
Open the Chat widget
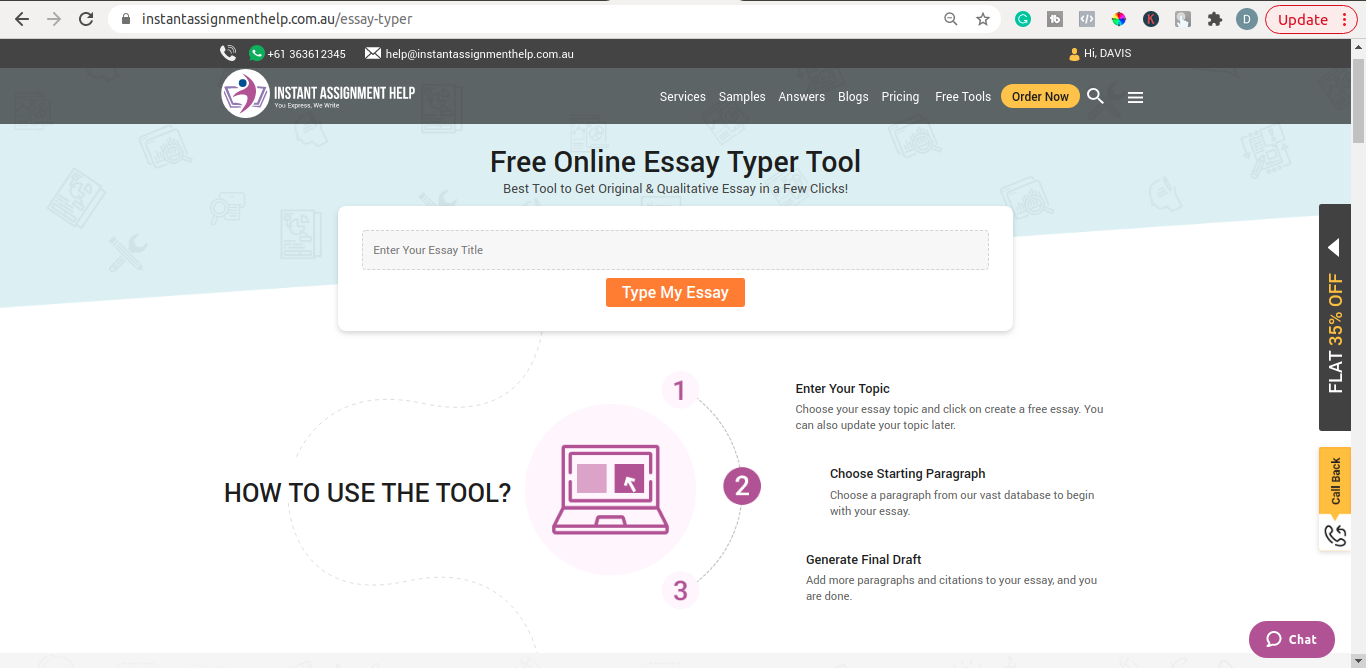(x=1291, y=639)
